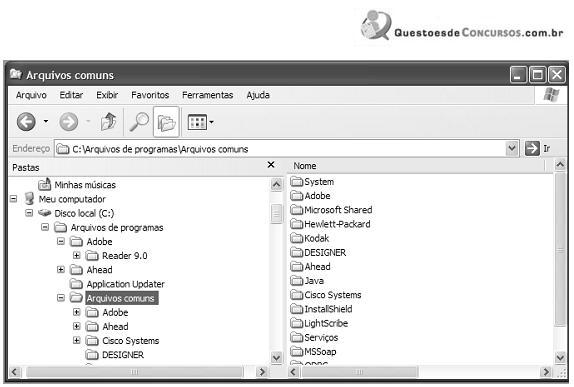Open the Views mode dropdown
This screenshot has height=387, width=574.
pyautogui.click(x=200, y=122)
